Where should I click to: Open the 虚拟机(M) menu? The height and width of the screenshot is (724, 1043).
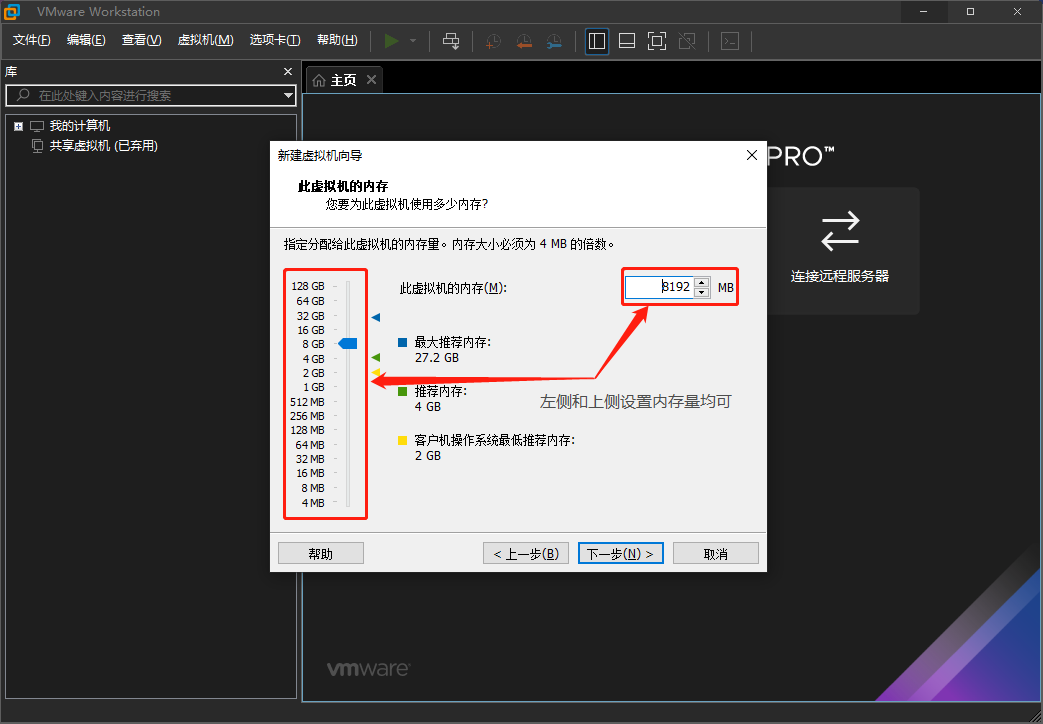[205, 40]
